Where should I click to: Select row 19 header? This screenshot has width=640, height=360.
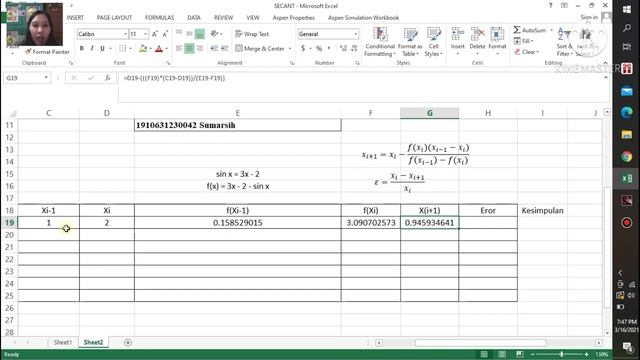[x=9, y=222]
